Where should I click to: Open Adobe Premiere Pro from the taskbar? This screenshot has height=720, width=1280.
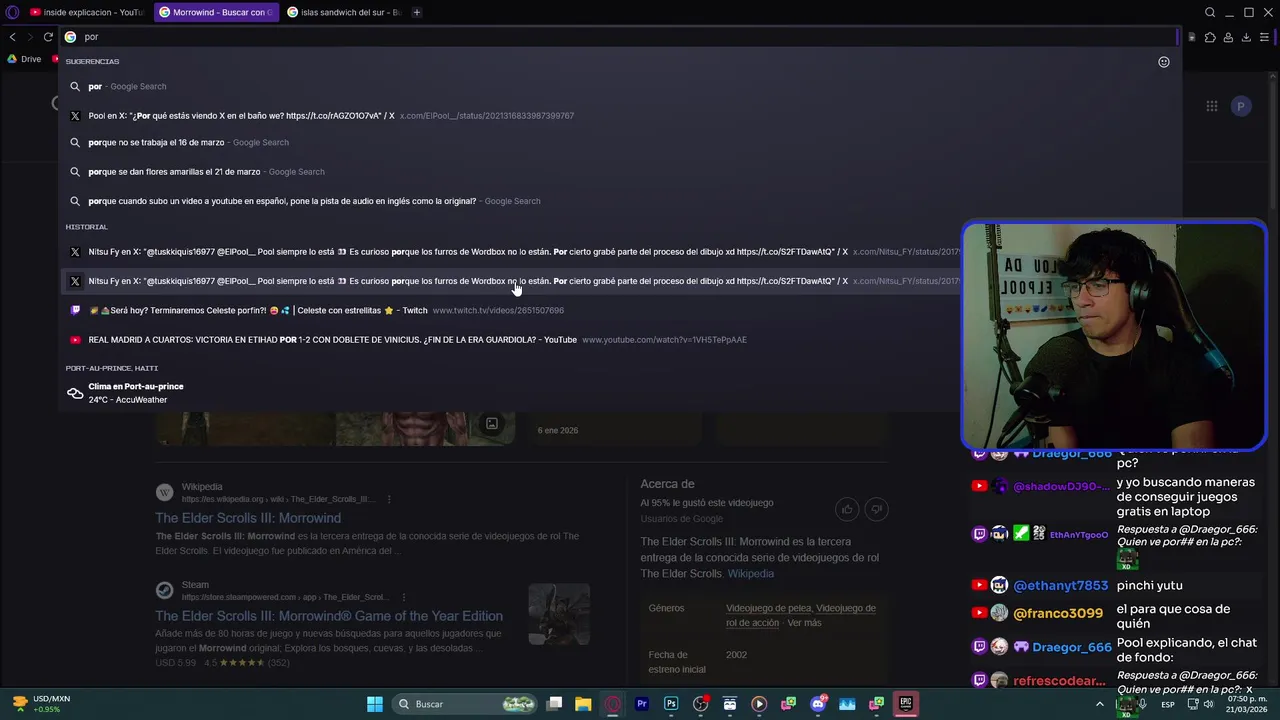coord(642,704)
